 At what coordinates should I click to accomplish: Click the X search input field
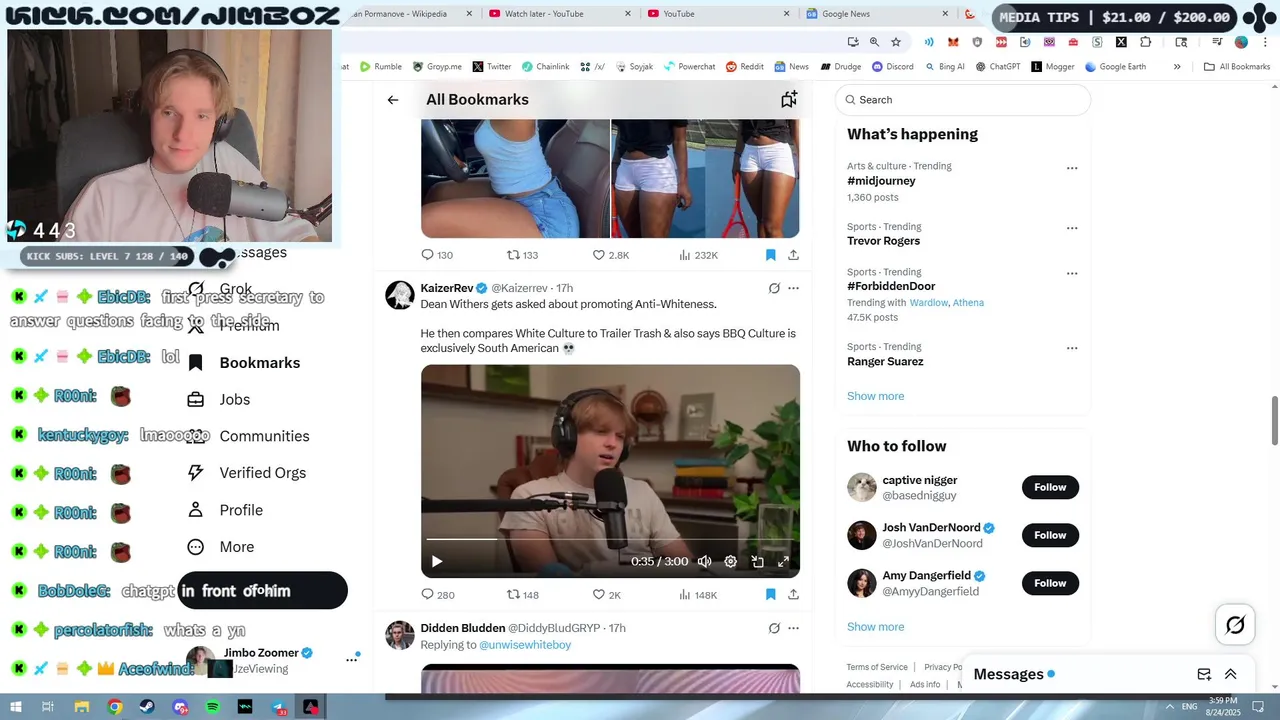click(963, 100)
